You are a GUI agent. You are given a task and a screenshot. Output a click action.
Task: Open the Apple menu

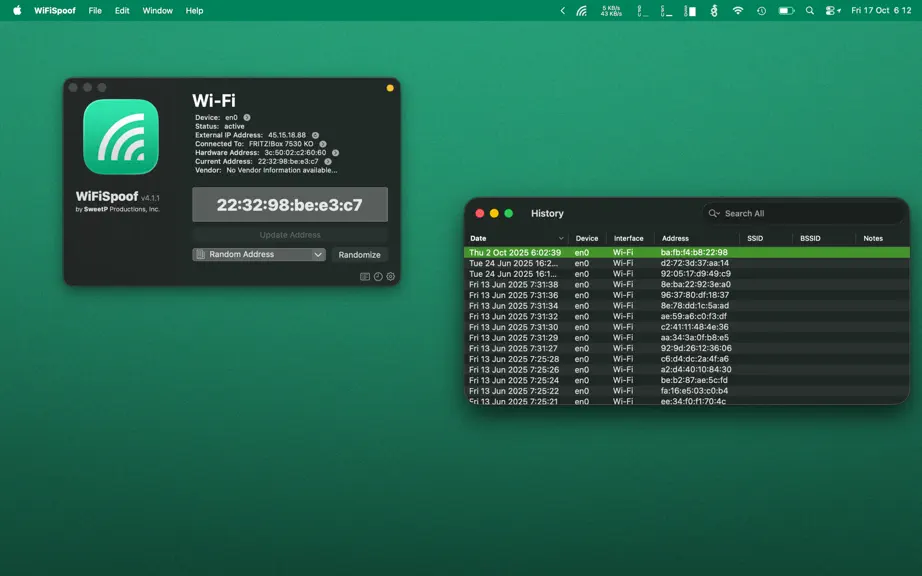click(x=17, y=10)
